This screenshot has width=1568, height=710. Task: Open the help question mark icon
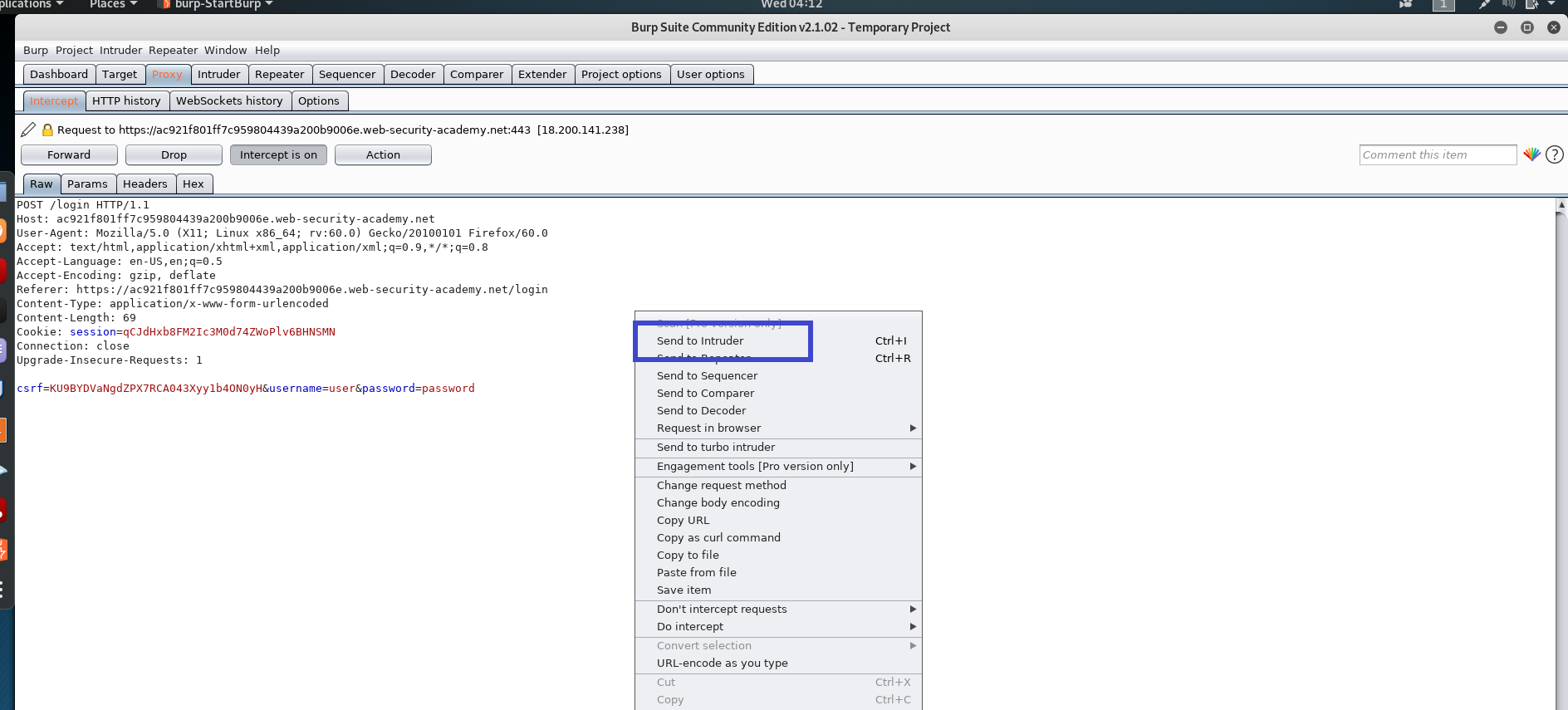(x=1555, y=154)
